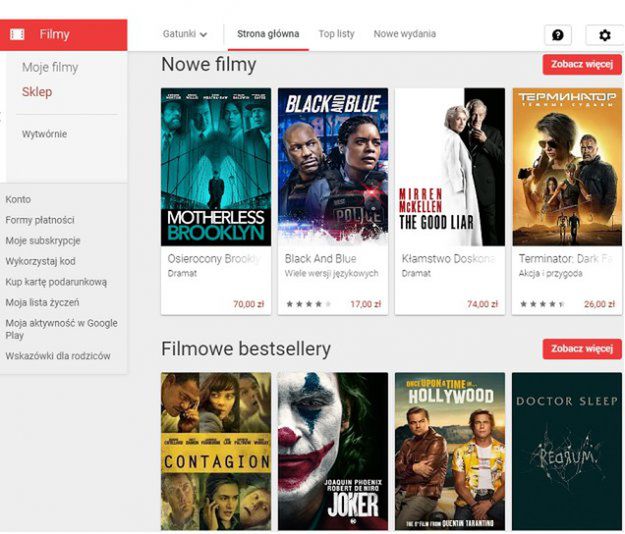Viewport: 625px width, 534px height.
Task: Click Dramat under Kłamstwo Doskonałe
Action: coord(416,274)
